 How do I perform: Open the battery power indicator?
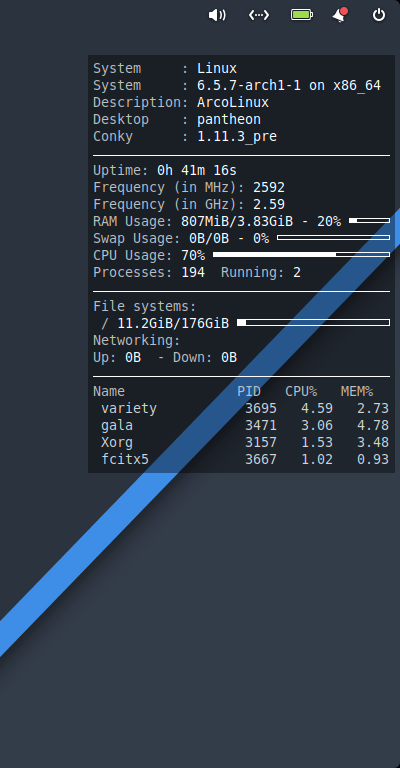point(302,15)
